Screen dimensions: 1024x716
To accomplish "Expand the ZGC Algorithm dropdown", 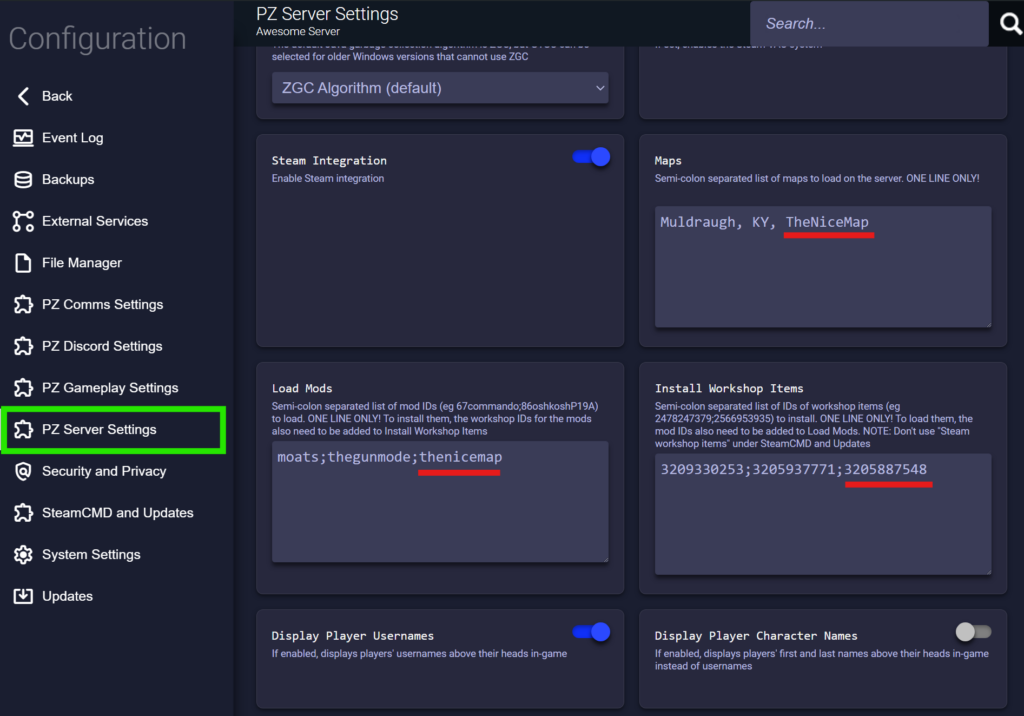I will 440,88.
